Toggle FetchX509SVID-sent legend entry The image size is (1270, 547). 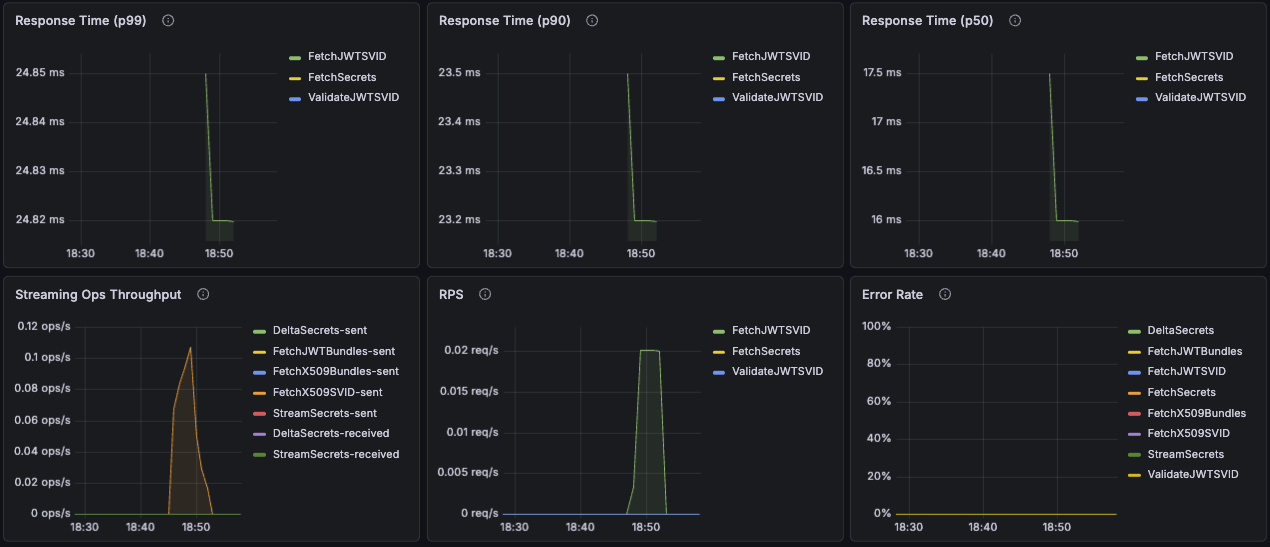click(x=328, y=392)
